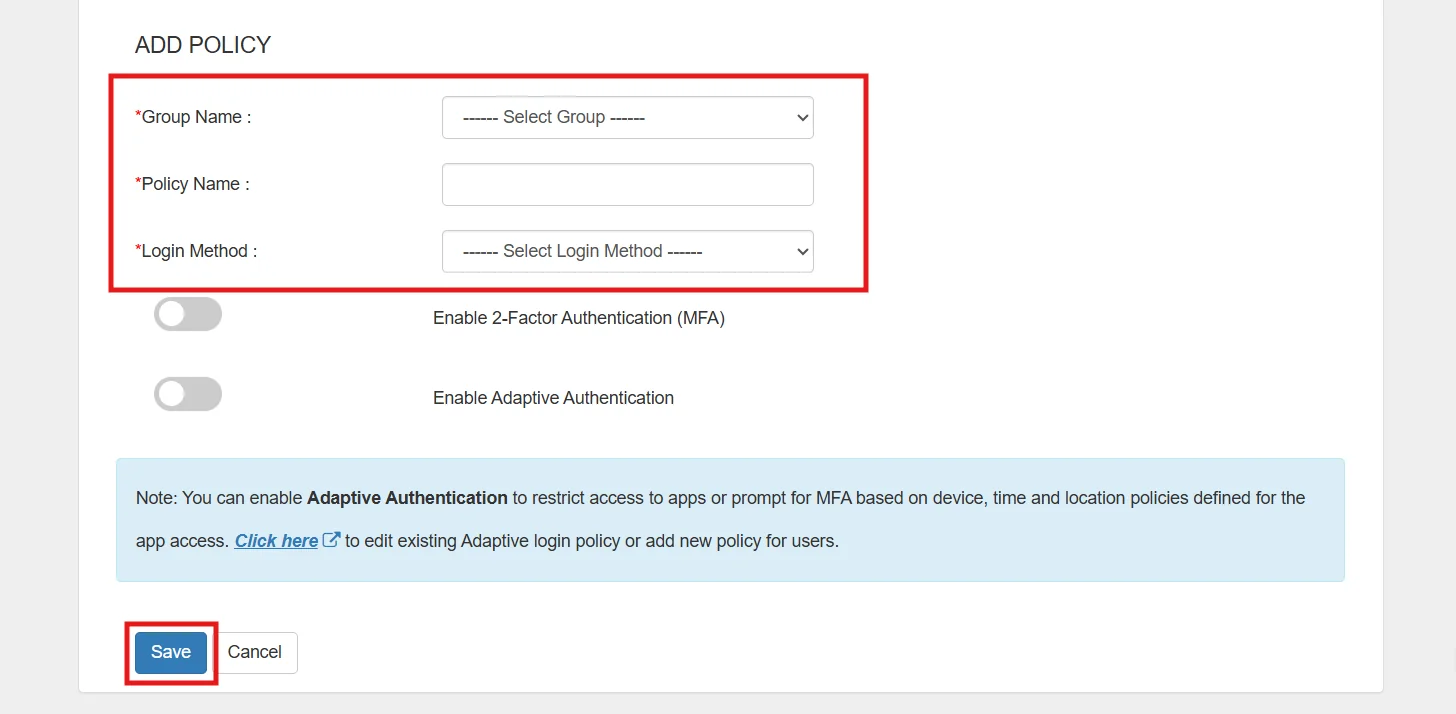Click the Enable Adaptive Authentication text

click(553, 398)
